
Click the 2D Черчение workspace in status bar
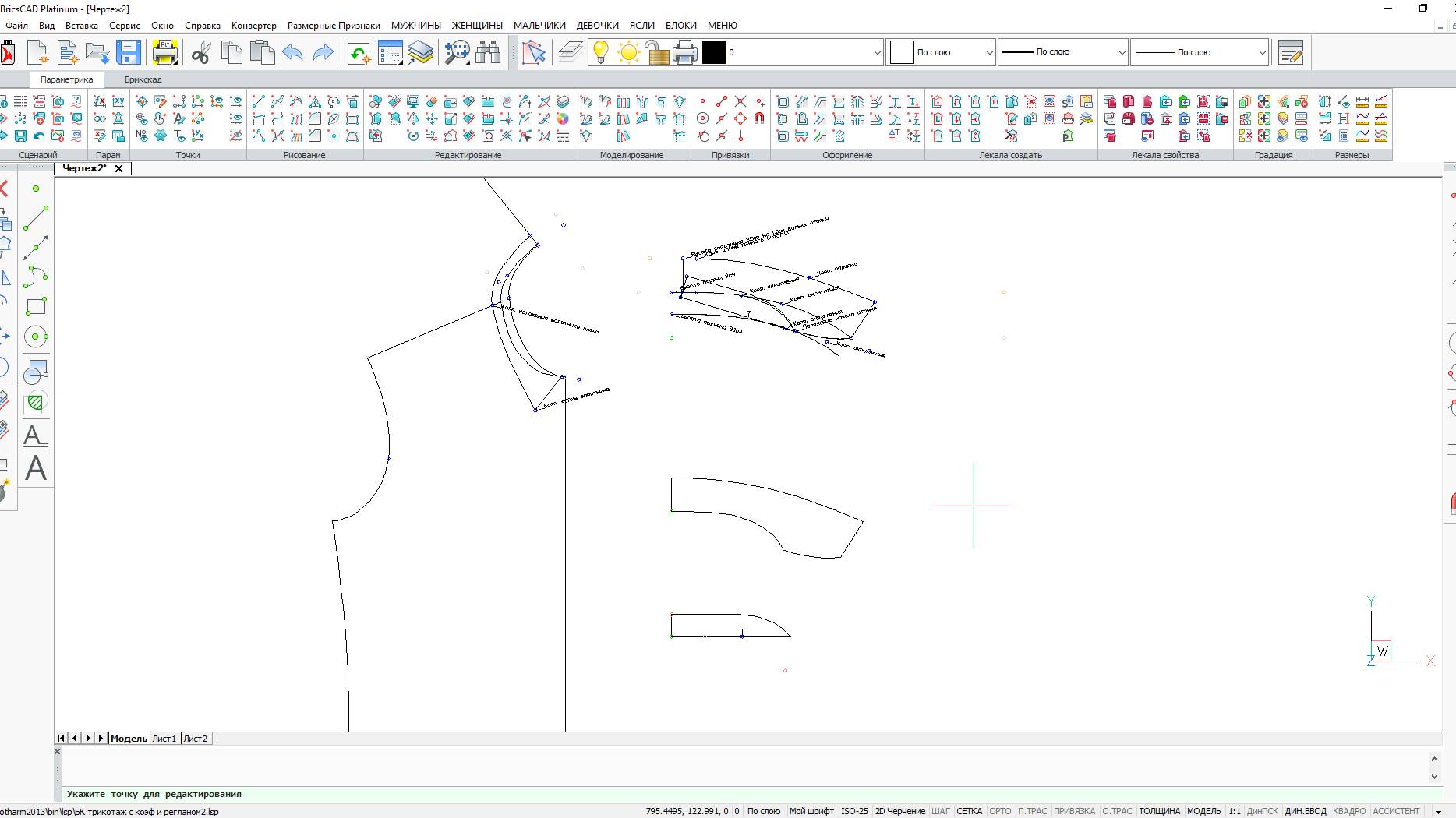[899, 811]
